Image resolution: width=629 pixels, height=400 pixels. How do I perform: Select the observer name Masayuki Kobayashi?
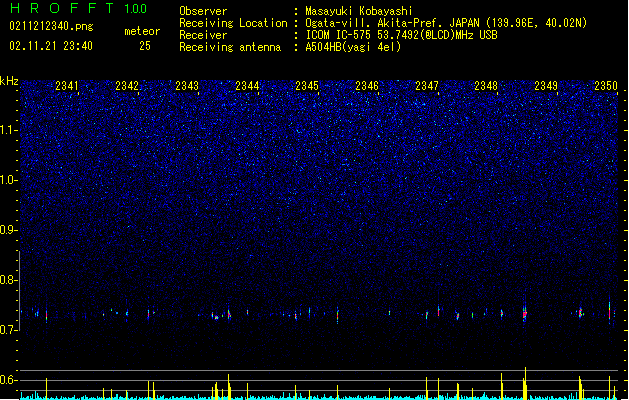point(359,11)
